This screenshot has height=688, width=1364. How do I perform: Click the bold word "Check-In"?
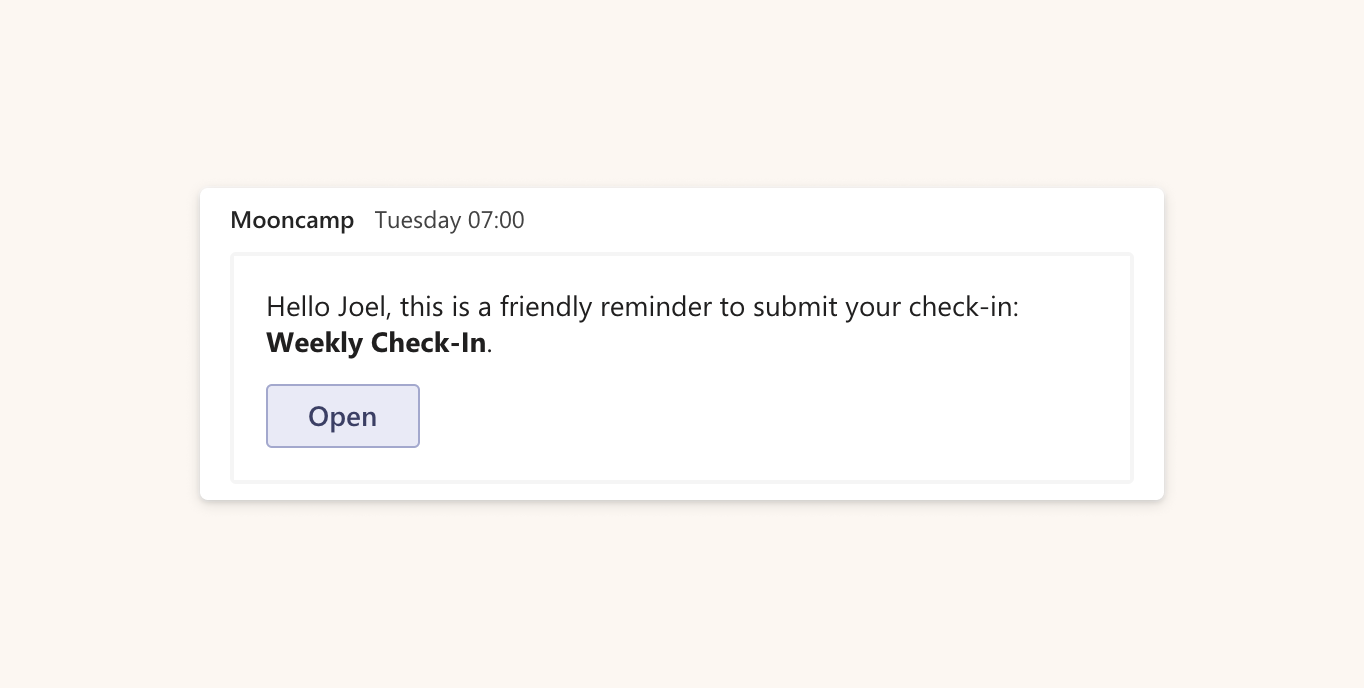click(428, 343)
